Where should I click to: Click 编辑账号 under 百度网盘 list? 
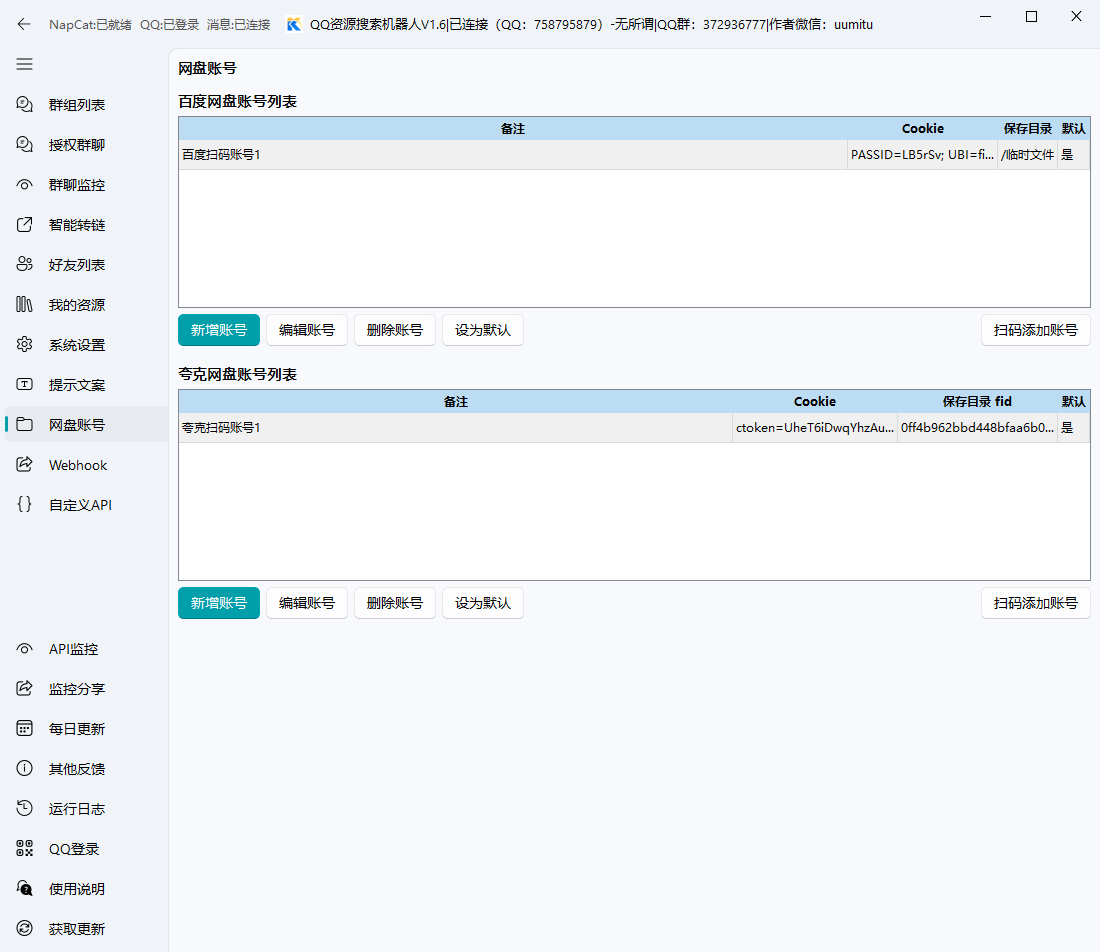[307, 330]
